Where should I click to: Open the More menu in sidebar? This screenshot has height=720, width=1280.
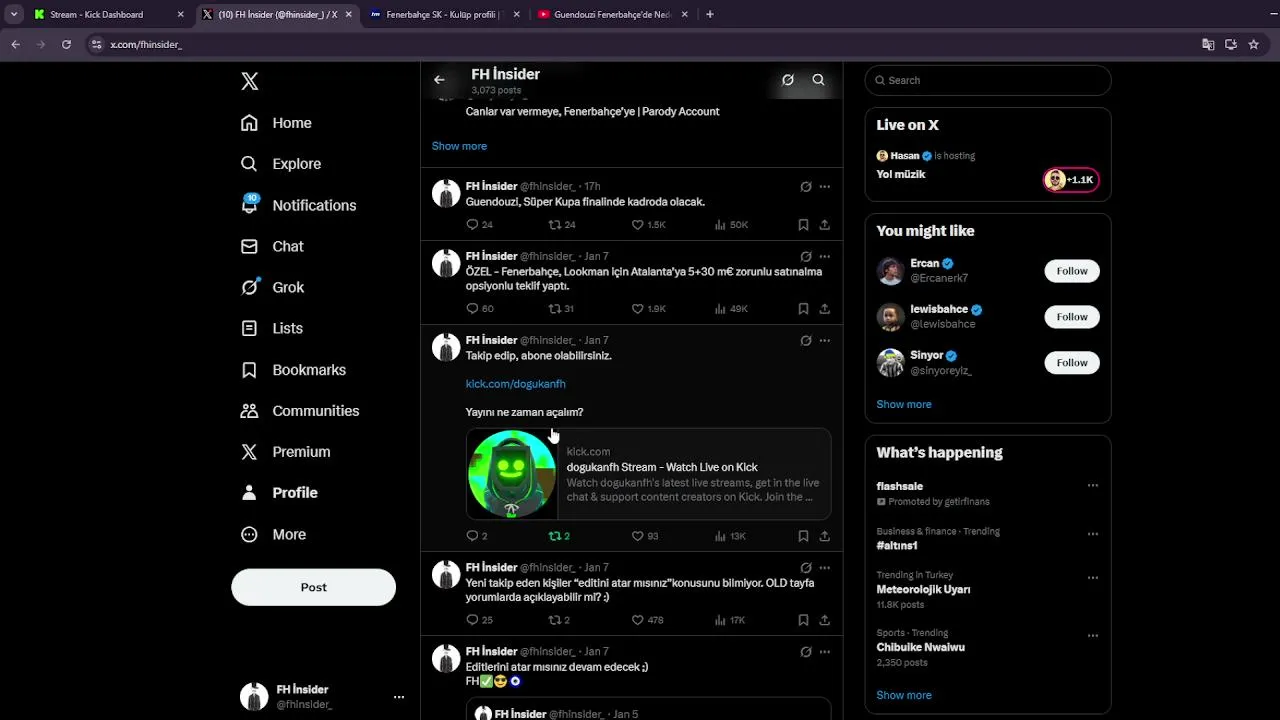tap(273, 535)
